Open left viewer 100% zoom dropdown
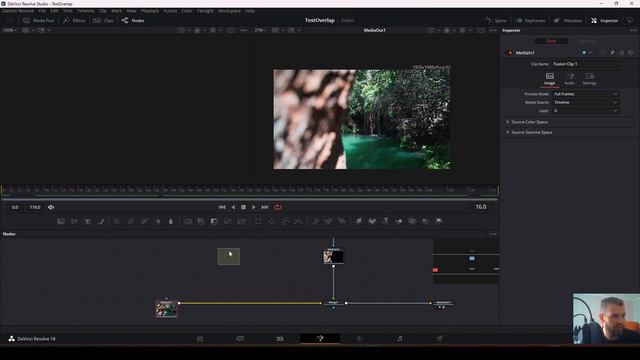The image size is (640, 360). tap(9, 30)
